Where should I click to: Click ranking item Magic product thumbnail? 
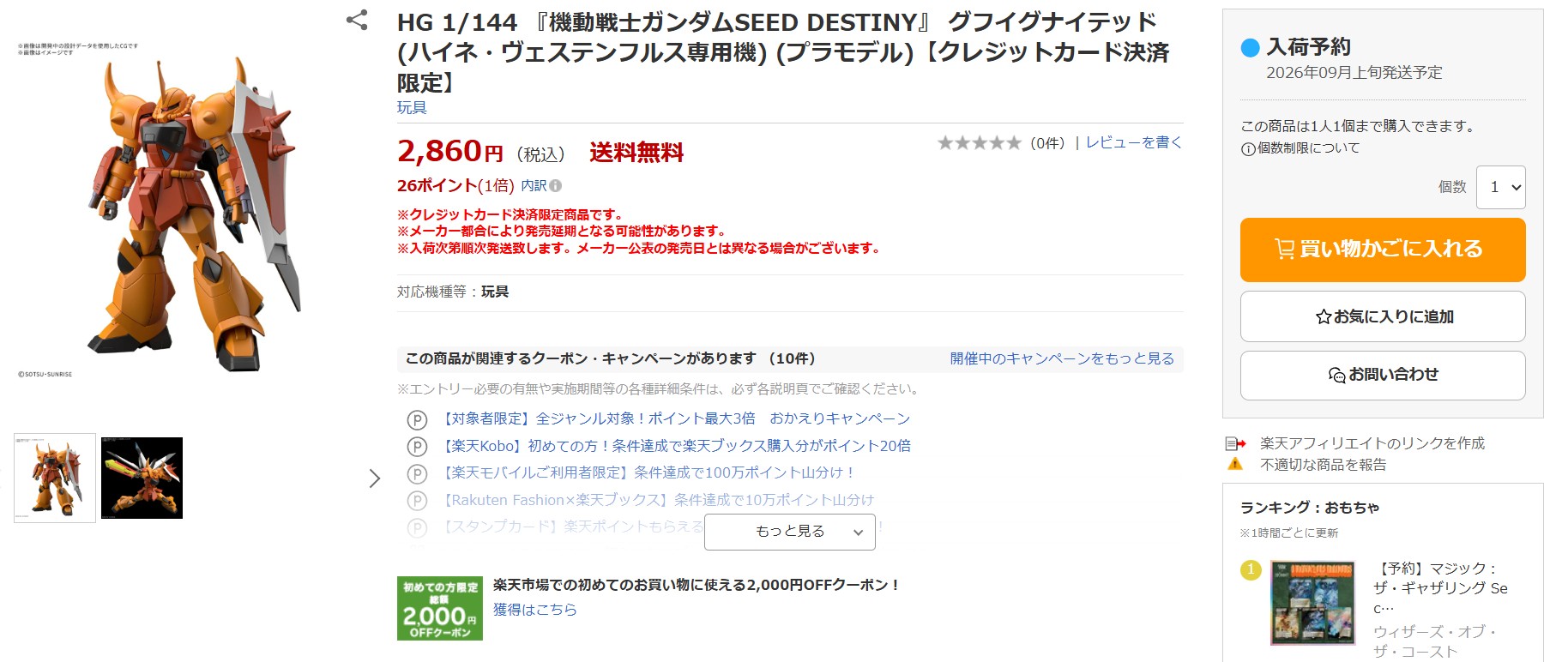point(1312,603)
